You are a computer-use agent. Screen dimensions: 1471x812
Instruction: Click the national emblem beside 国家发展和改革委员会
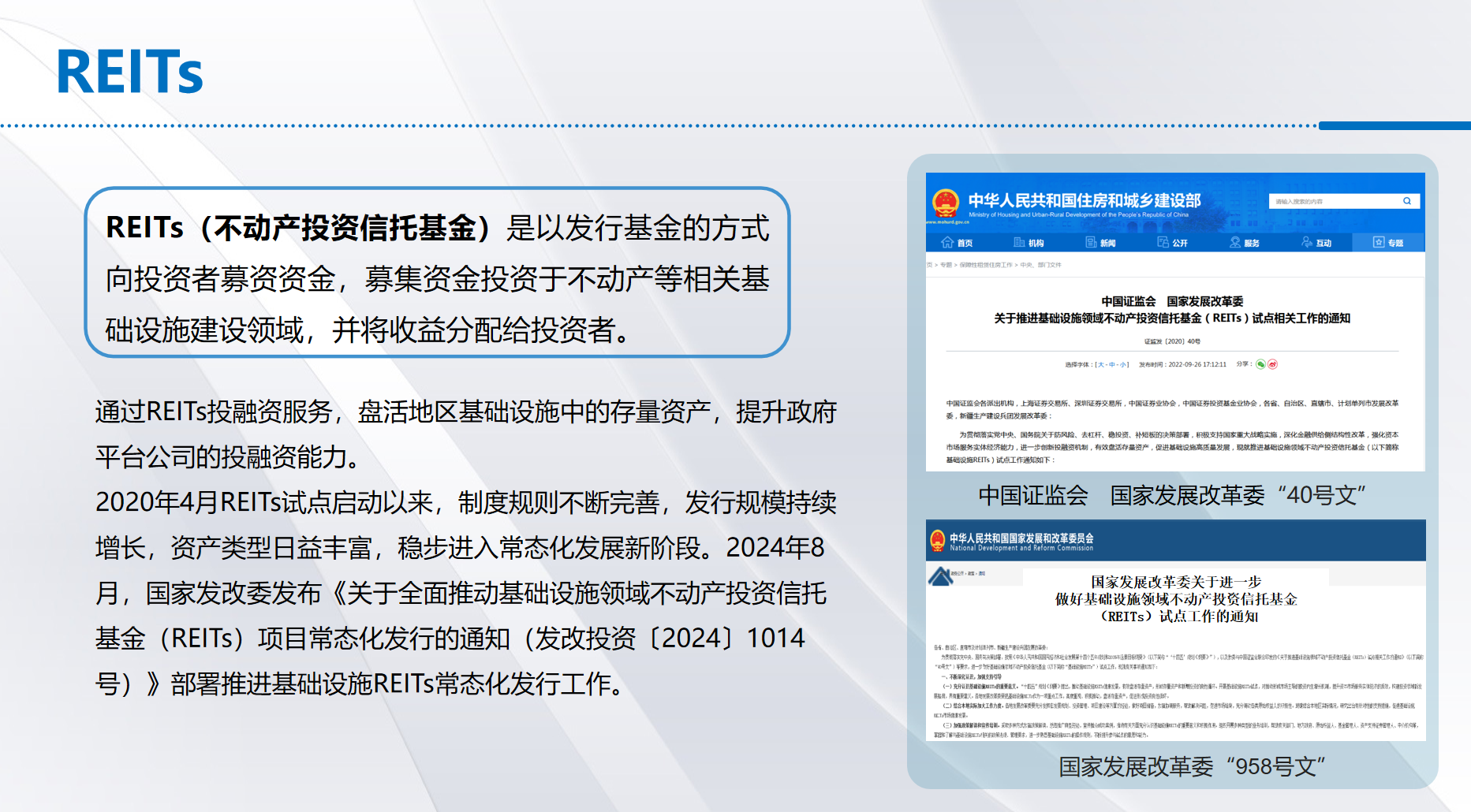pos(937,541)
